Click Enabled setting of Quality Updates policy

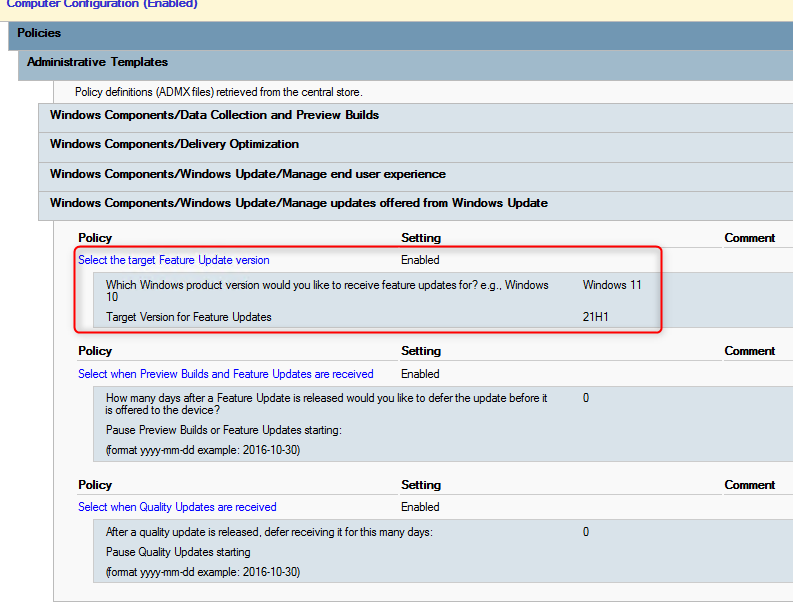coord(420,507)
